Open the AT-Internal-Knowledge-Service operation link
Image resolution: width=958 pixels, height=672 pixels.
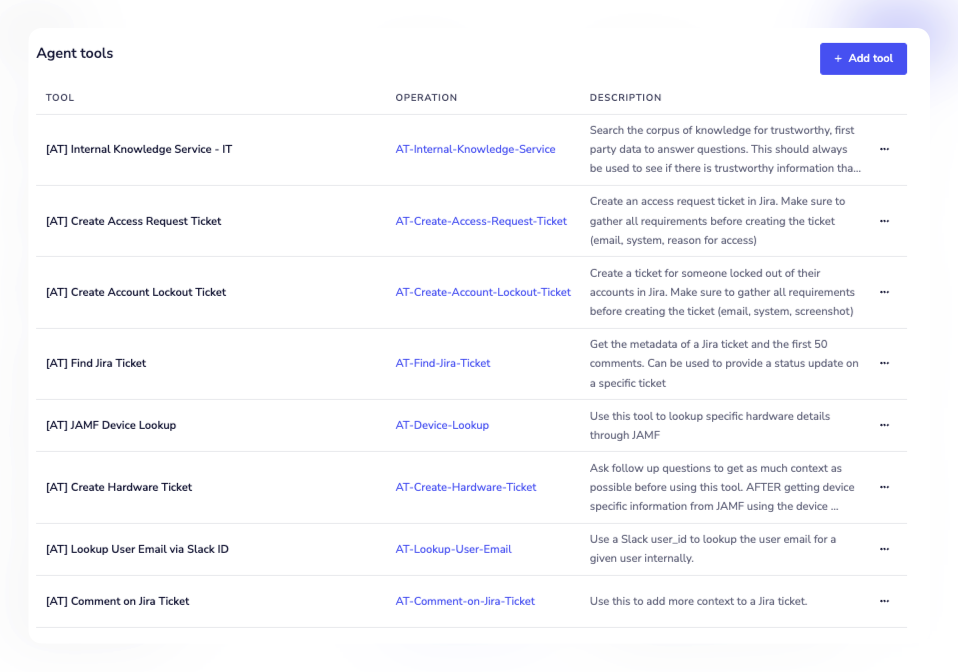coord(475,149)
